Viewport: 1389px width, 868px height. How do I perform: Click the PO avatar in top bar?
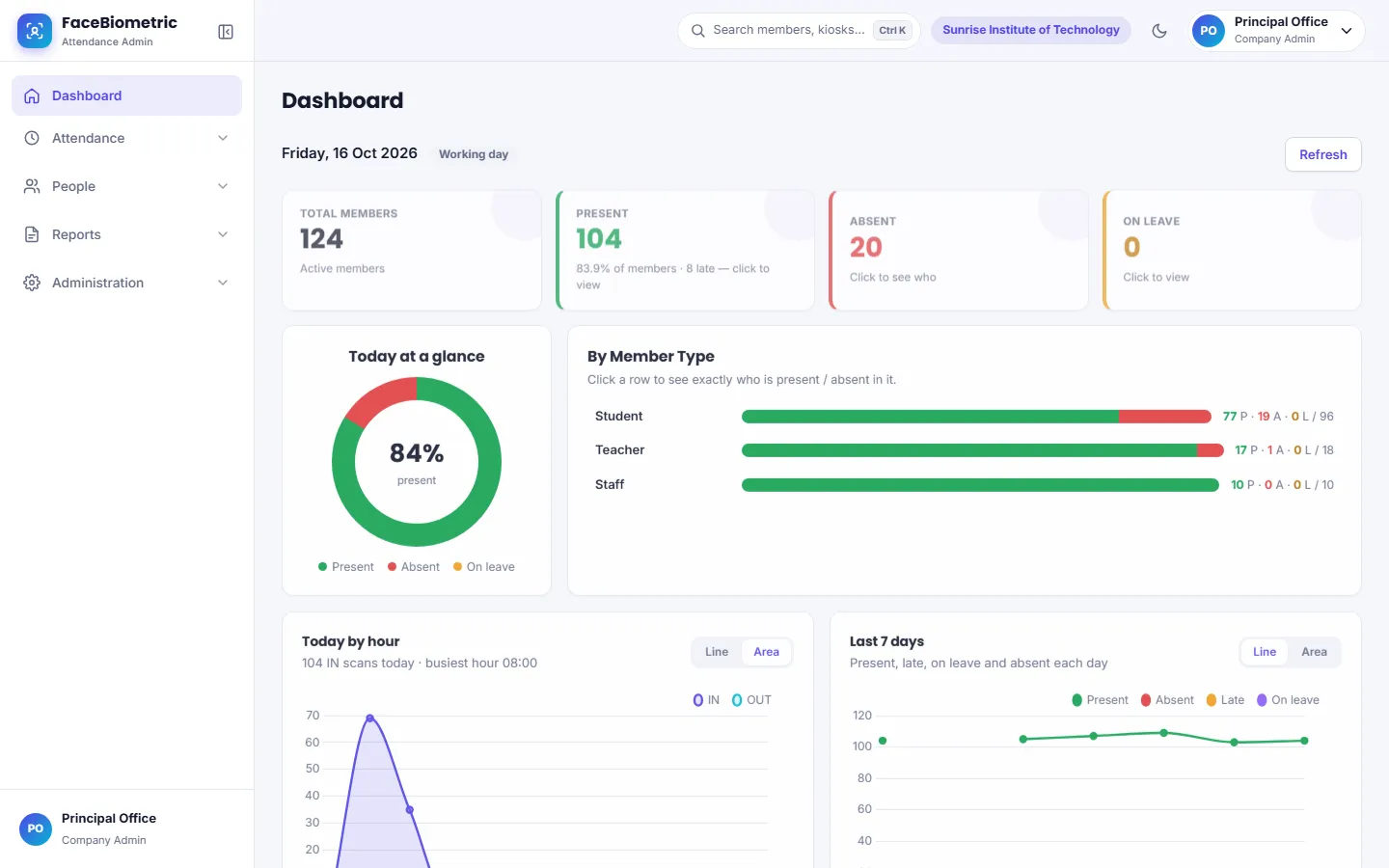coord(1209,31)
